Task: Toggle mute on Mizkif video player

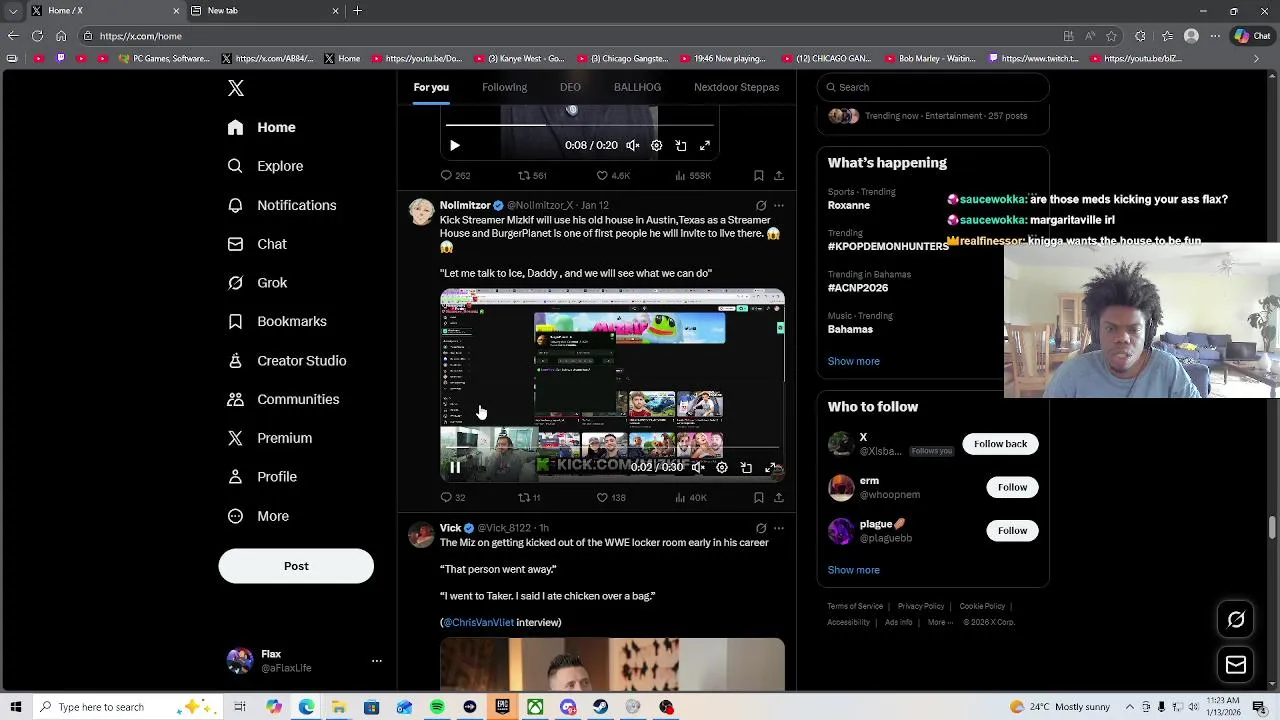Action: (x=698, y=467)
